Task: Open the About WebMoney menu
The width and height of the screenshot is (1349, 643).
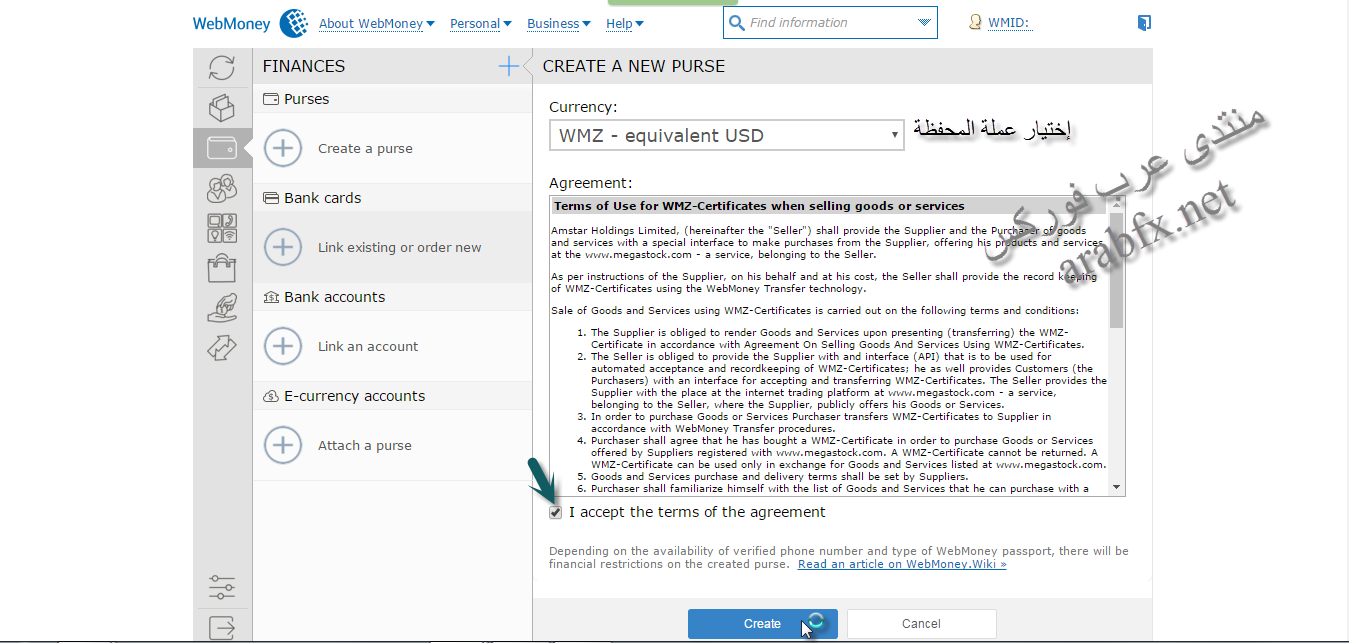Action: (x=377, y=23)
